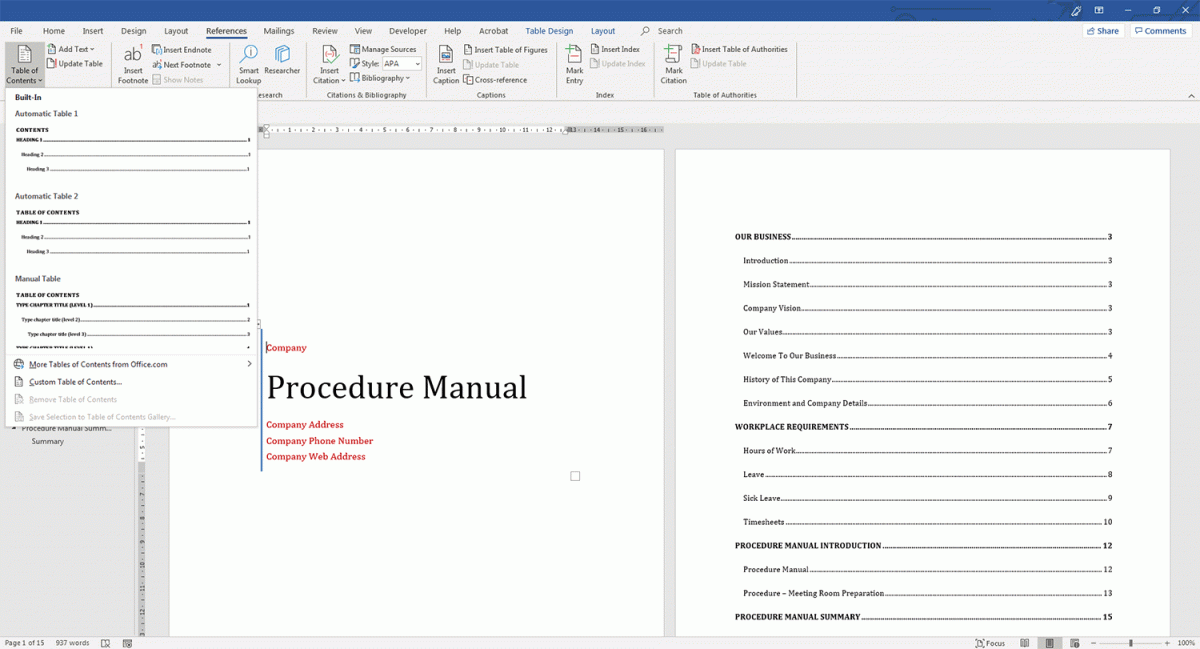Click the WORKPLACE REQUIREMENTS TOC entry

click(923, 427)
